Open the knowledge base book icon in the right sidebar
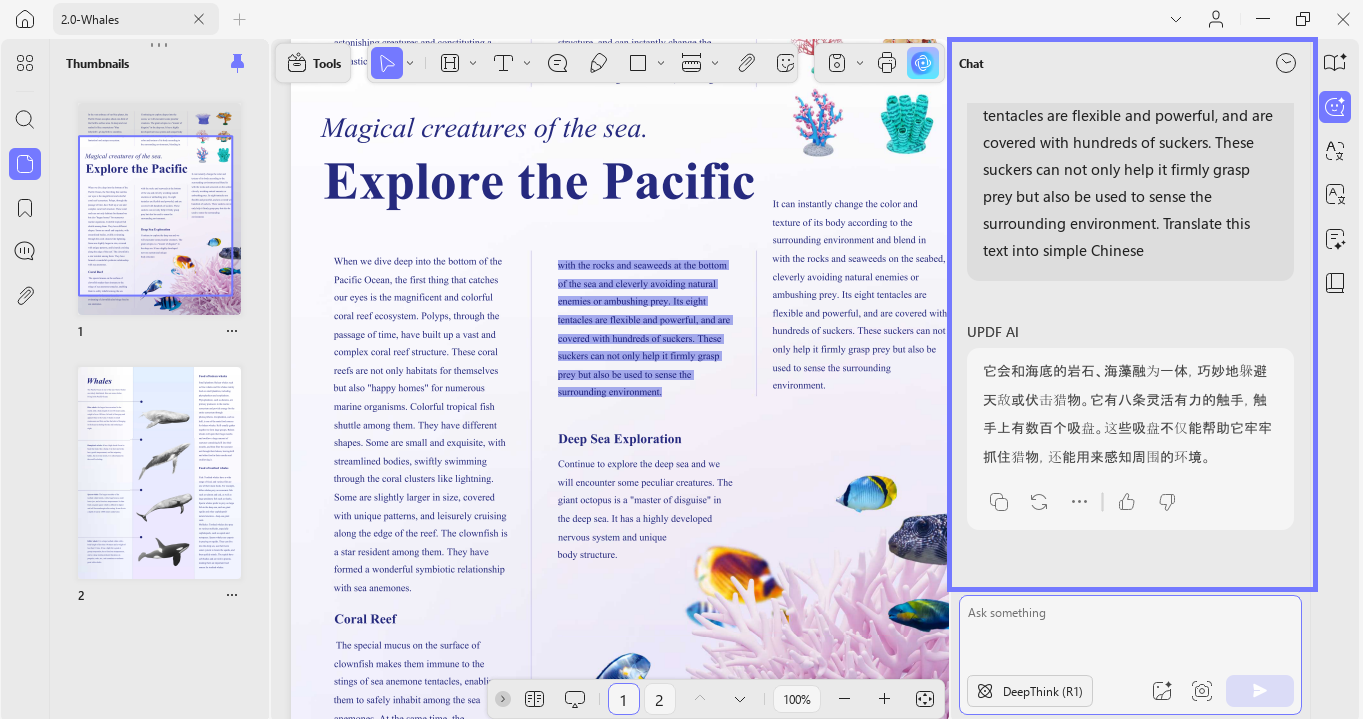The width and height of the screenshot is (1363, 719). 1335,283
